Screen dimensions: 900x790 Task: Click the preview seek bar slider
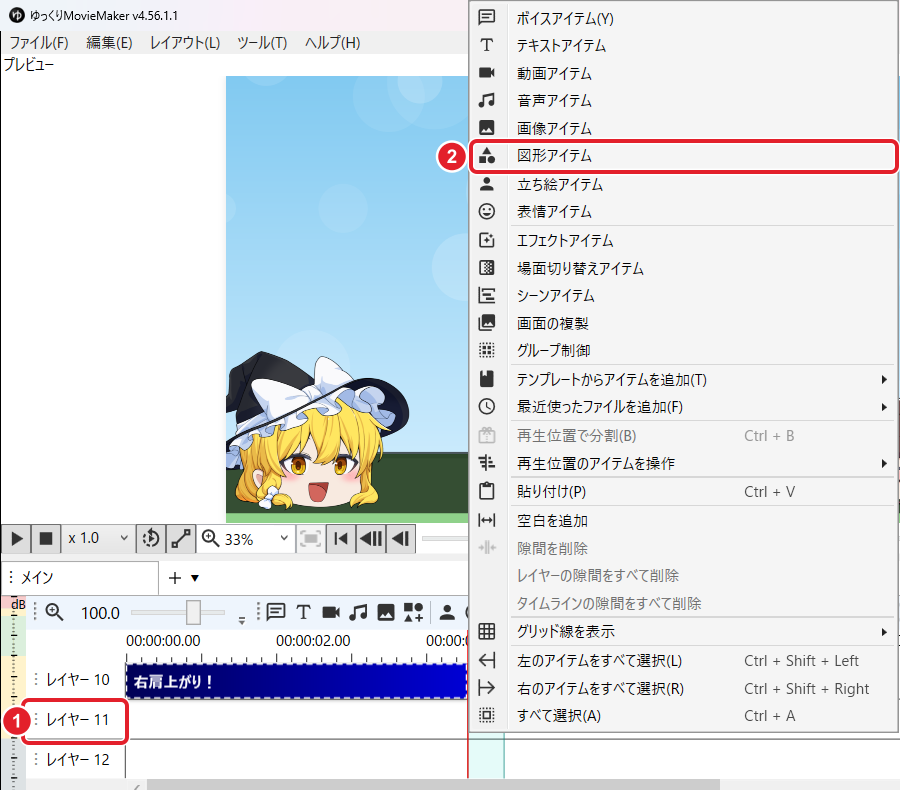tap(444, 539)
